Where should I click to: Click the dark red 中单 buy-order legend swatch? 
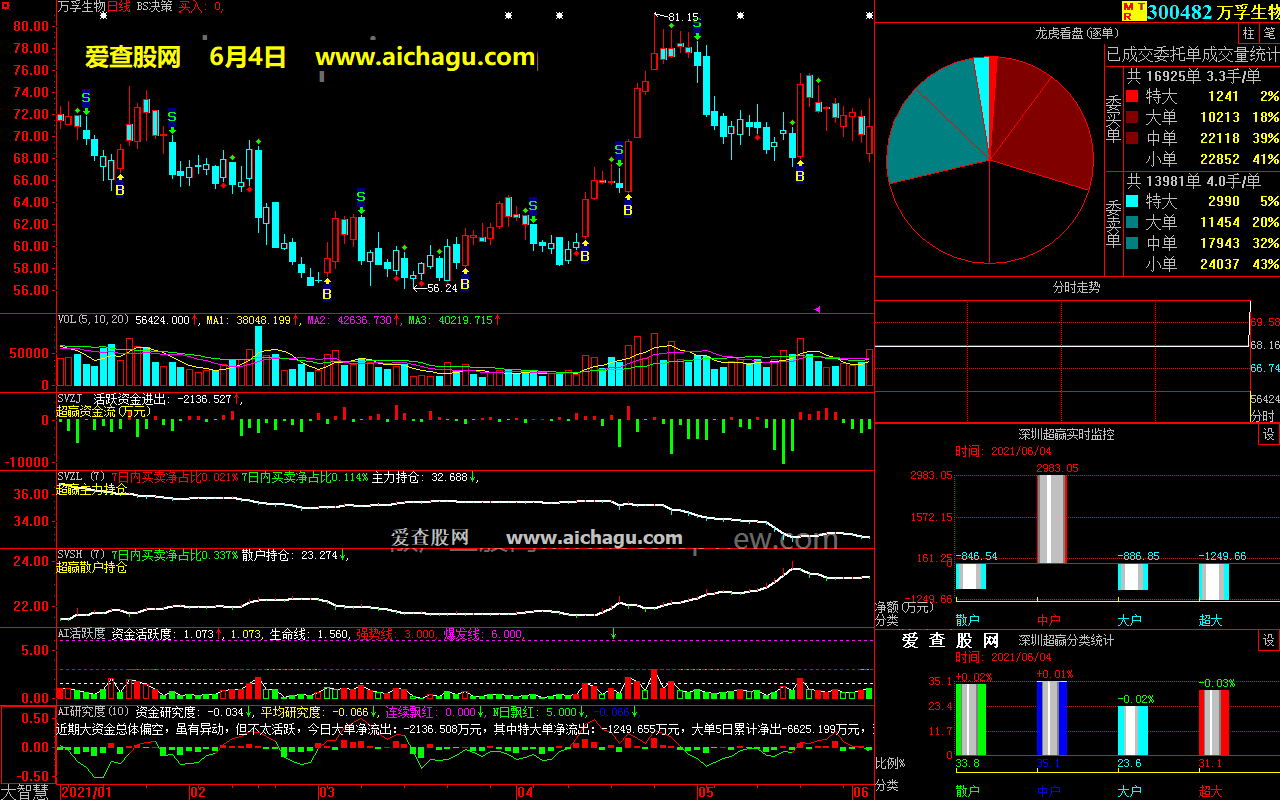tap(1132, 138)
